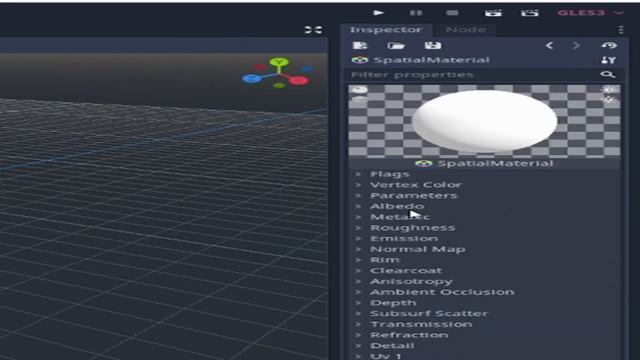Switch material preview to box shape
The height and width of the screenshot is (360, 640).
[359, 100]
